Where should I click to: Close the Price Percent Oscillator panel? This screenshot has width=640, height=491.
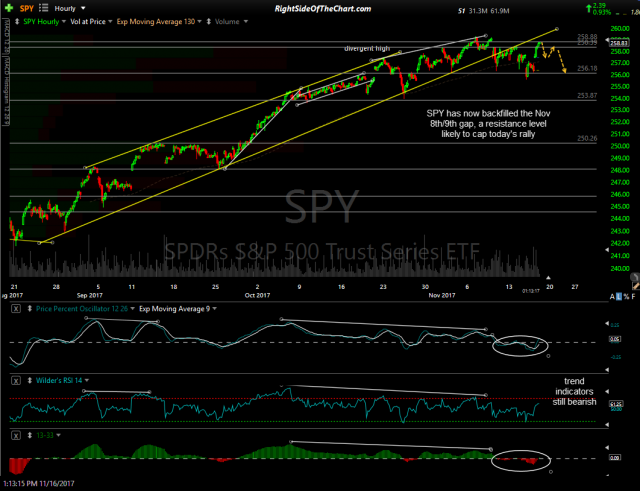[16, 309]
